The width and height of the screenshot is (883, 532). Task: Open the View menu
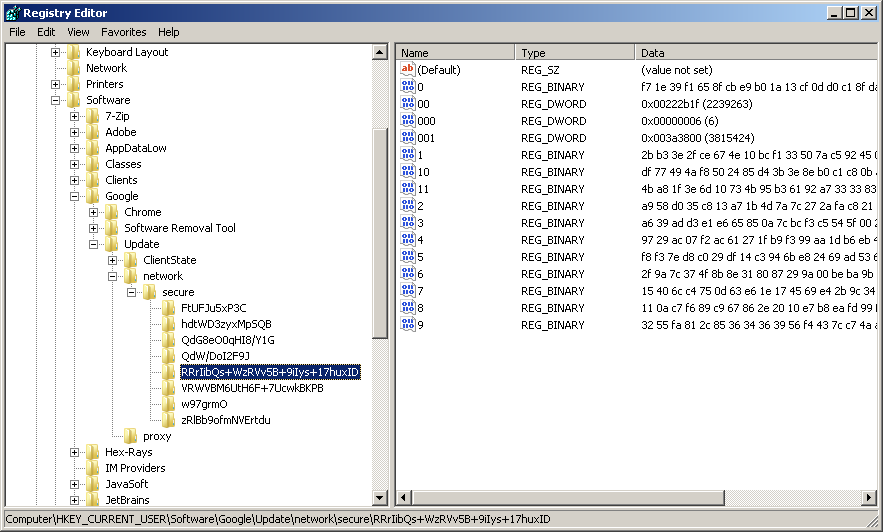(78, 32)
